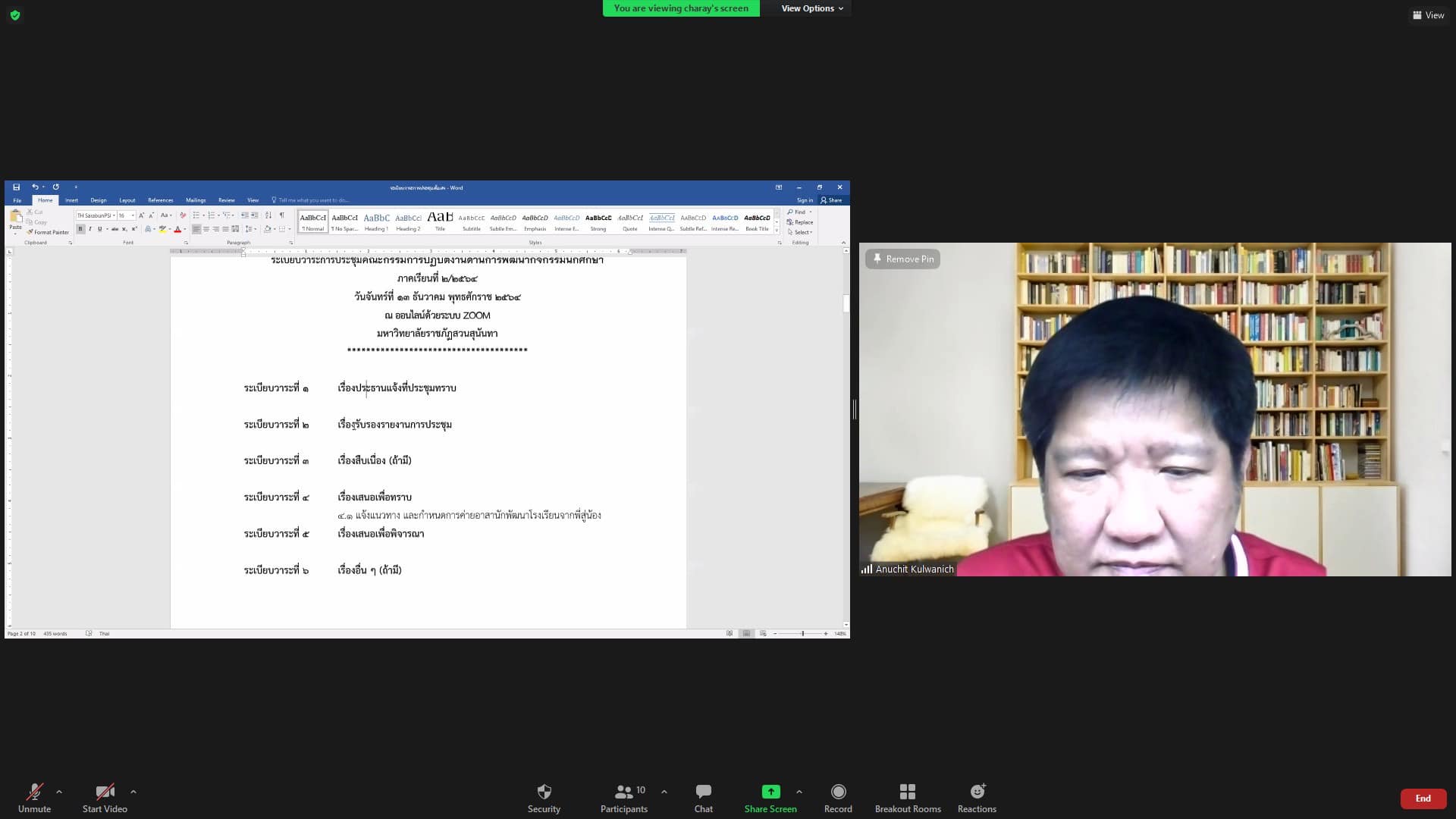Click the red End button
Image resolution: width=1456 pixels, height=819 pixels.
(1423, 799)
